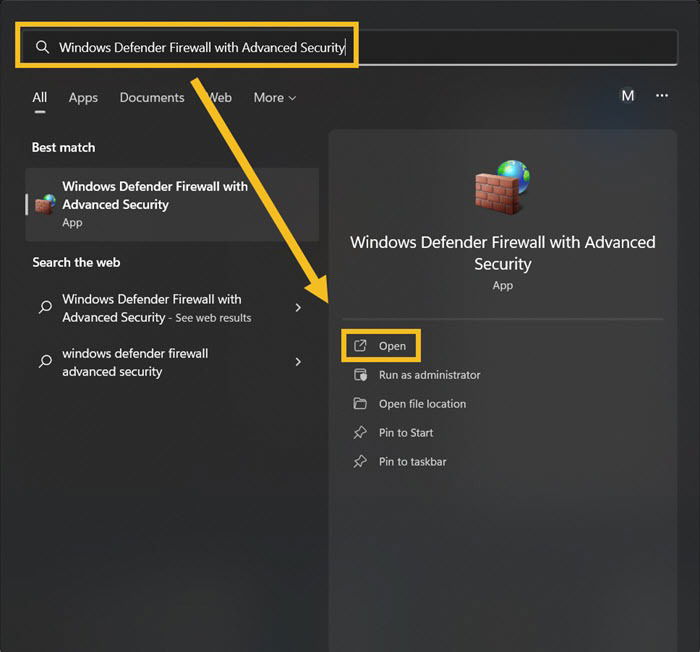This screenshot has width=700, height=652.
Task: Open the three-dot options menu
Action: (x=662, y=96)
